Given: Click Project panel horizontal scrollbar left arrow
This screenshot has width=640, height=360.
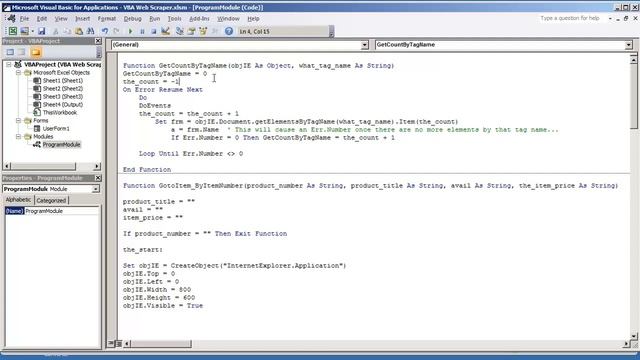Looking at the screenshot, I should (7, 166).
